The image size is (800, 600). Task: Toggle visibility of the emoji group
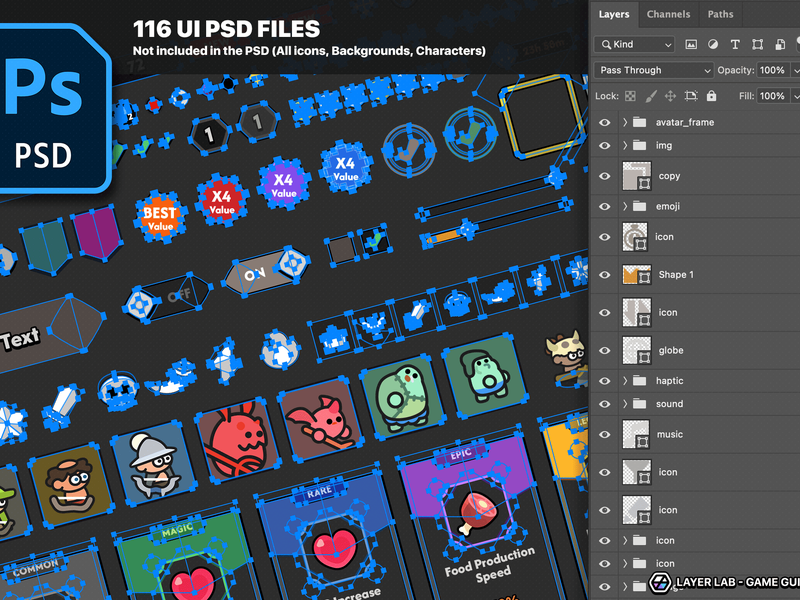click(605, 207)
